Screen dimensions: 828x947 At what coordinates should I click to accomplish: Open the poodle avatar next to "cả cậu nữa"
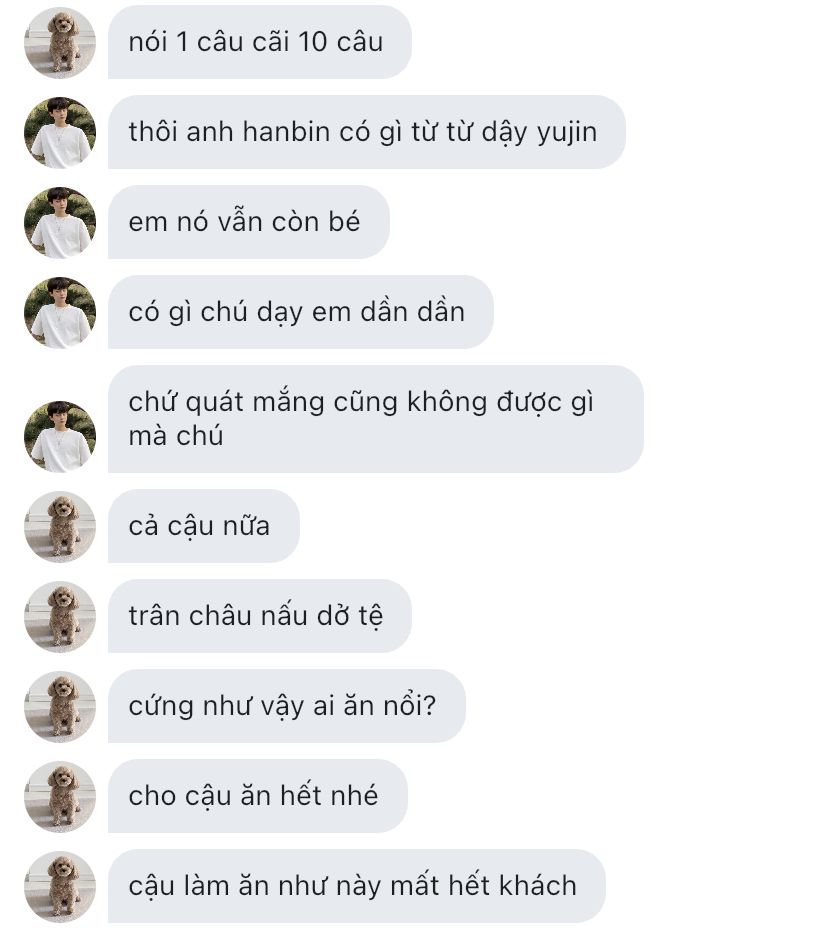point(60,526)
